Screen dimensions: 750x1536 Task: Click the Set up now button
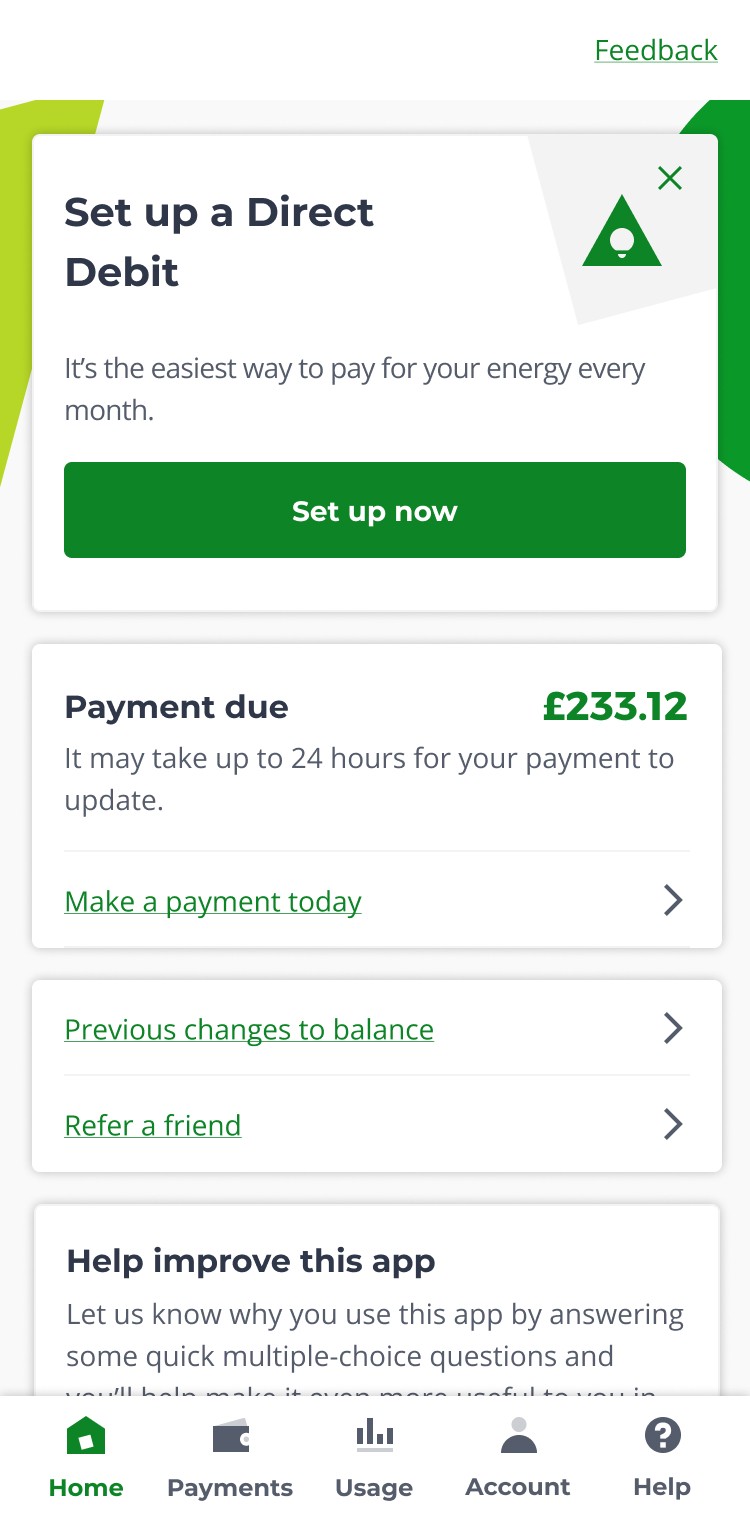coord(375,510)
